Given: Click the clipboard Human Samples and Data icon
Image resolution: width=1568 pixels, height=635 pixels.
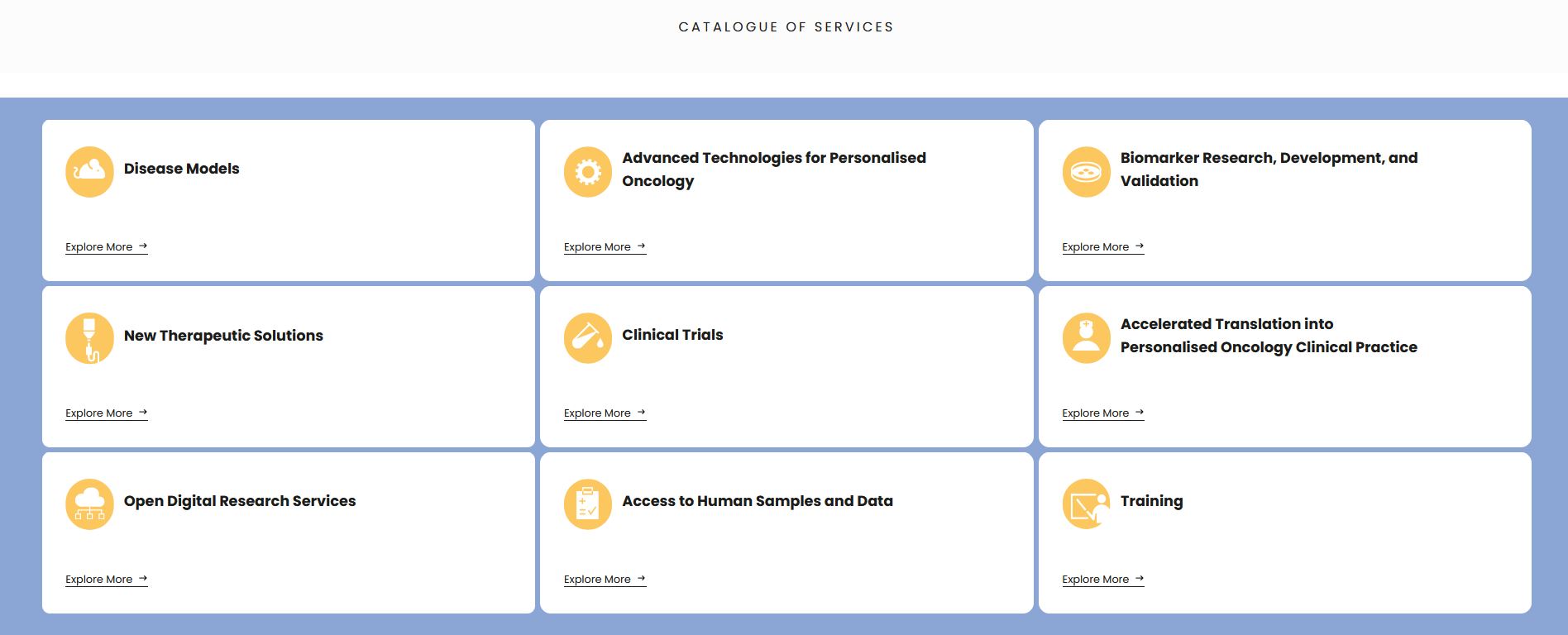Looking at the screenshot, I should [588, 504].
